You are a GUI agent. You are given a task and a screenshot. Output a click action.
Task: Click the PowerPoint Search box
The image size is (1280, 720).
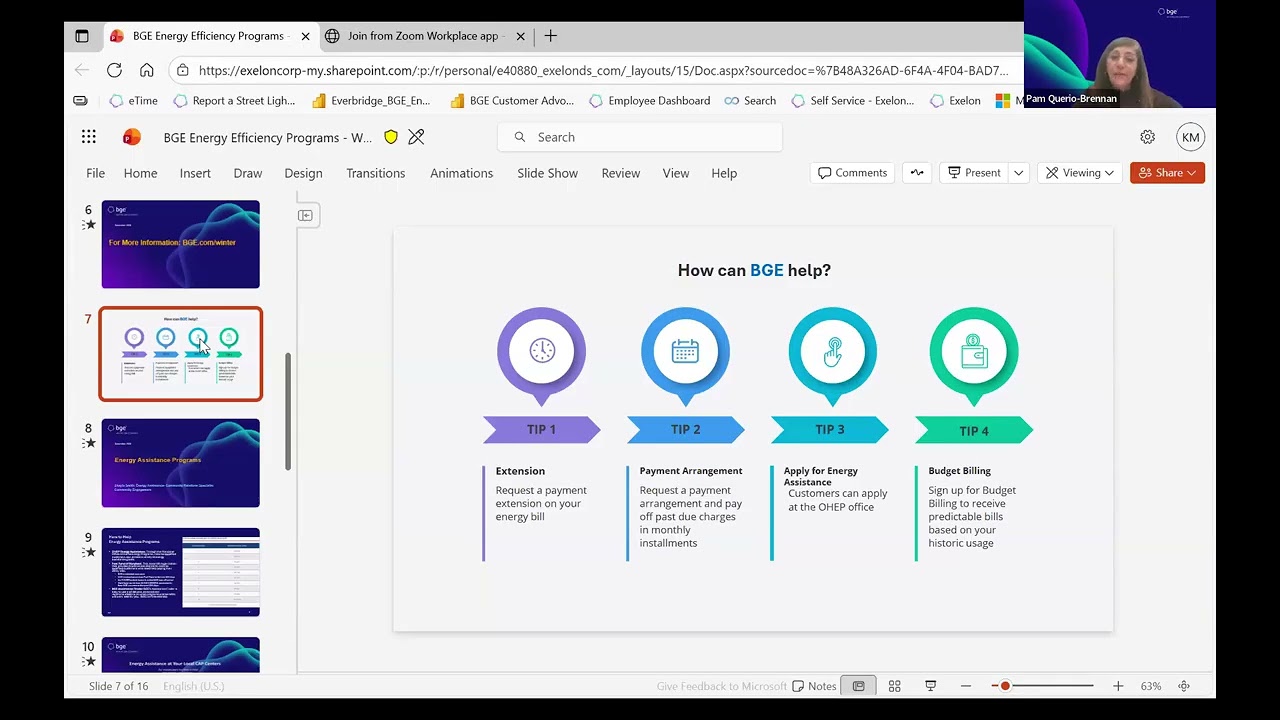pos(640,137)
